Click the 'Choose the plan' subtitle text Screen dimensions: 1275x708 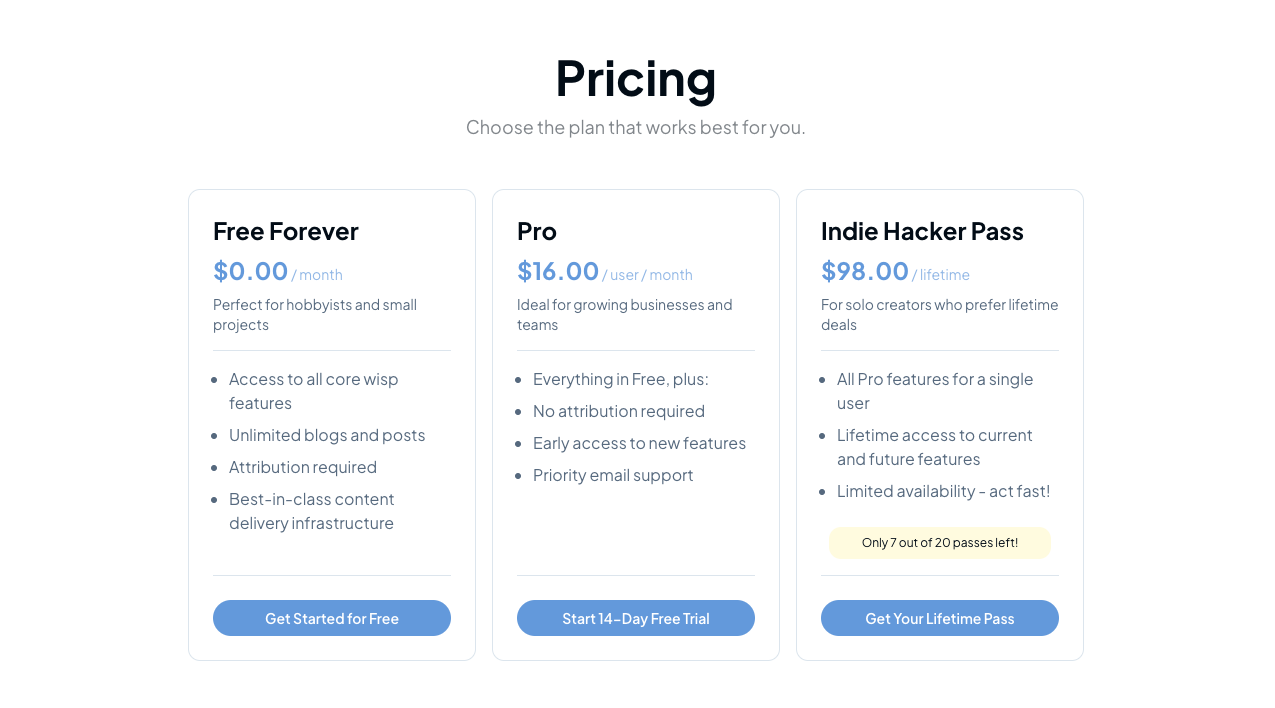635,127
